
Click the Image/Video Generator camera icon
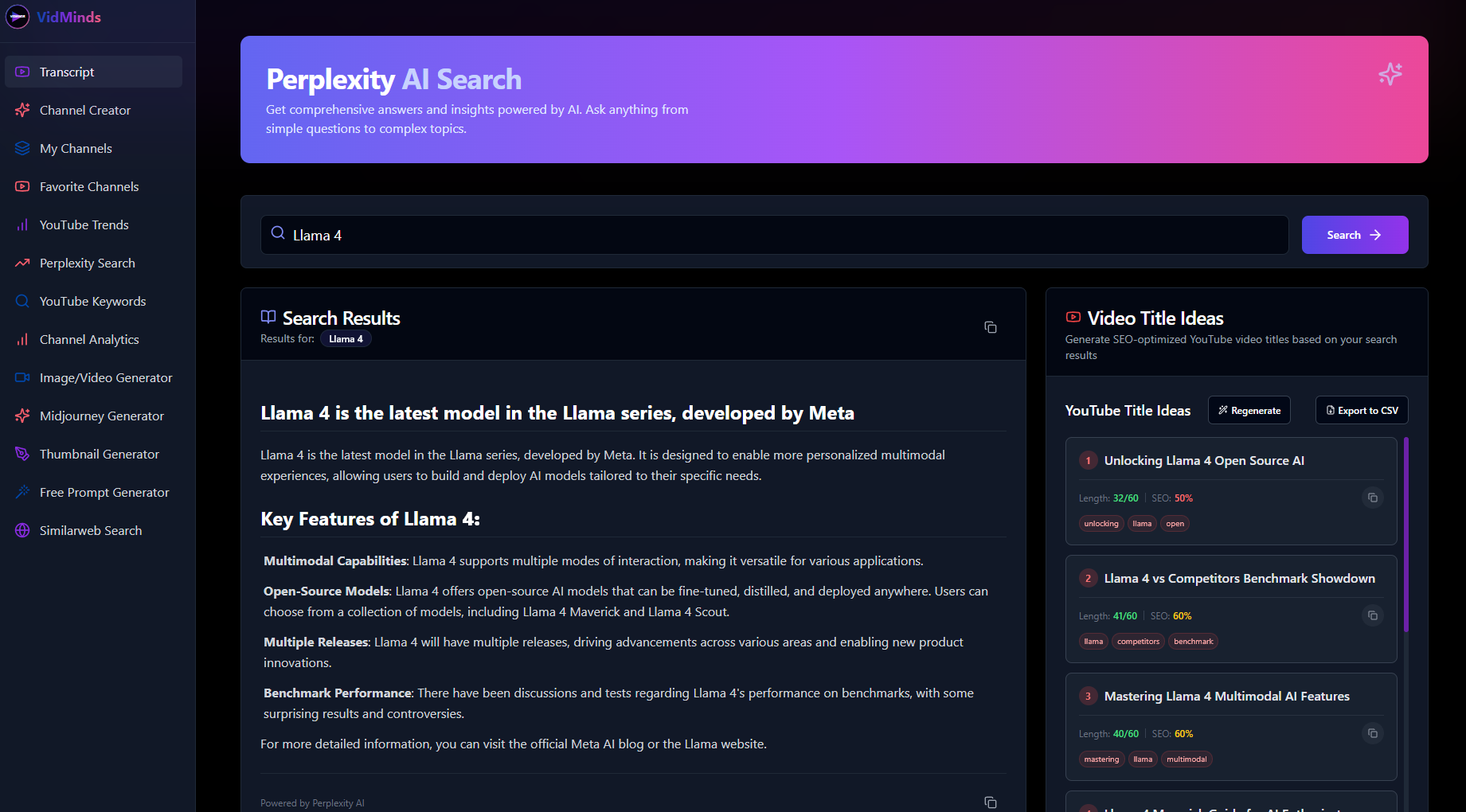(22, 377)
